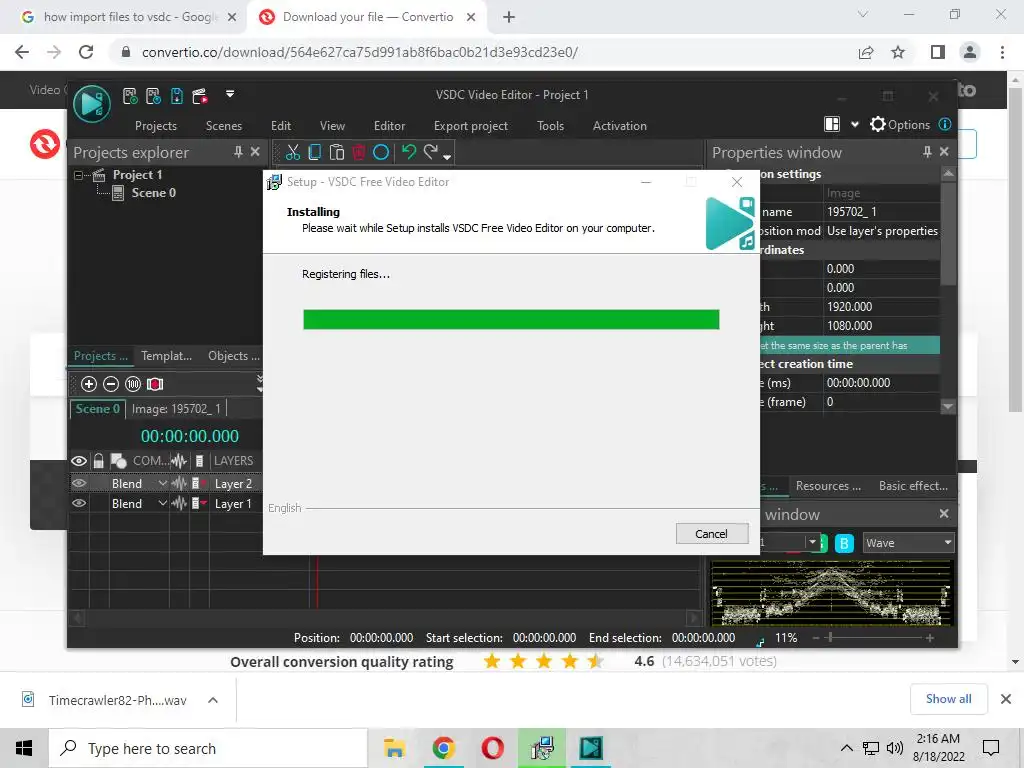Screen dimensions: 1024x768
Task: Select the Layer 1 row label
Action: pyautogui.click(x=233, y=504)
